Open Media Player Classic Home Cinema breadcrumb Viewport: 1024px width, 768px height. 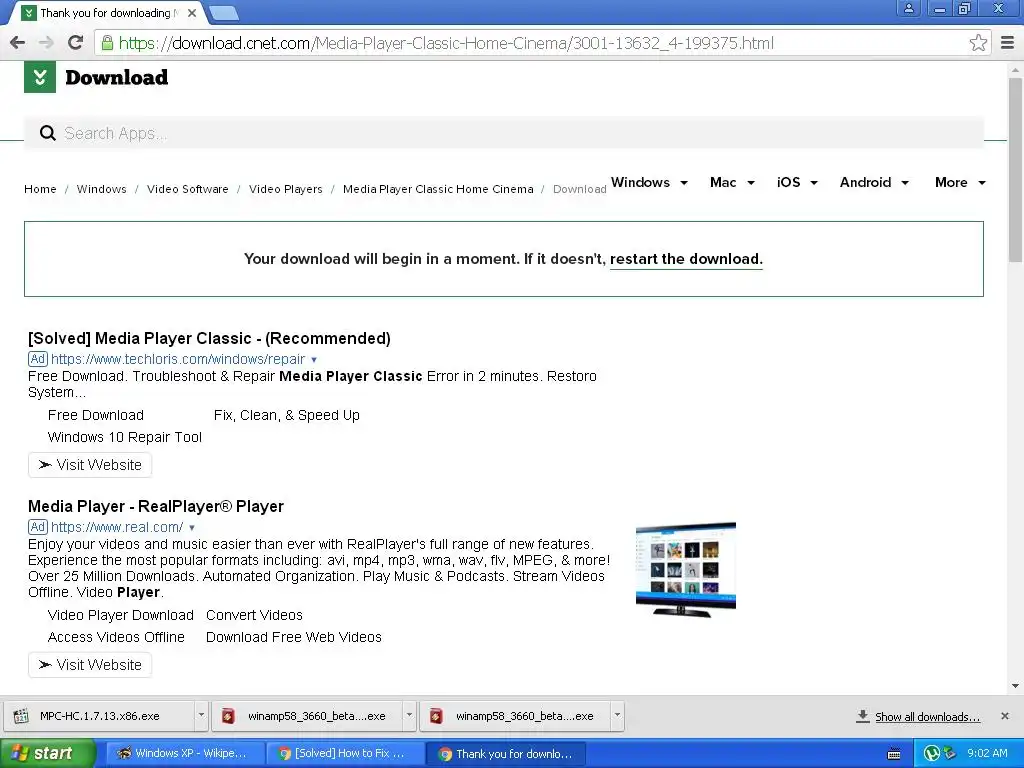438,189
